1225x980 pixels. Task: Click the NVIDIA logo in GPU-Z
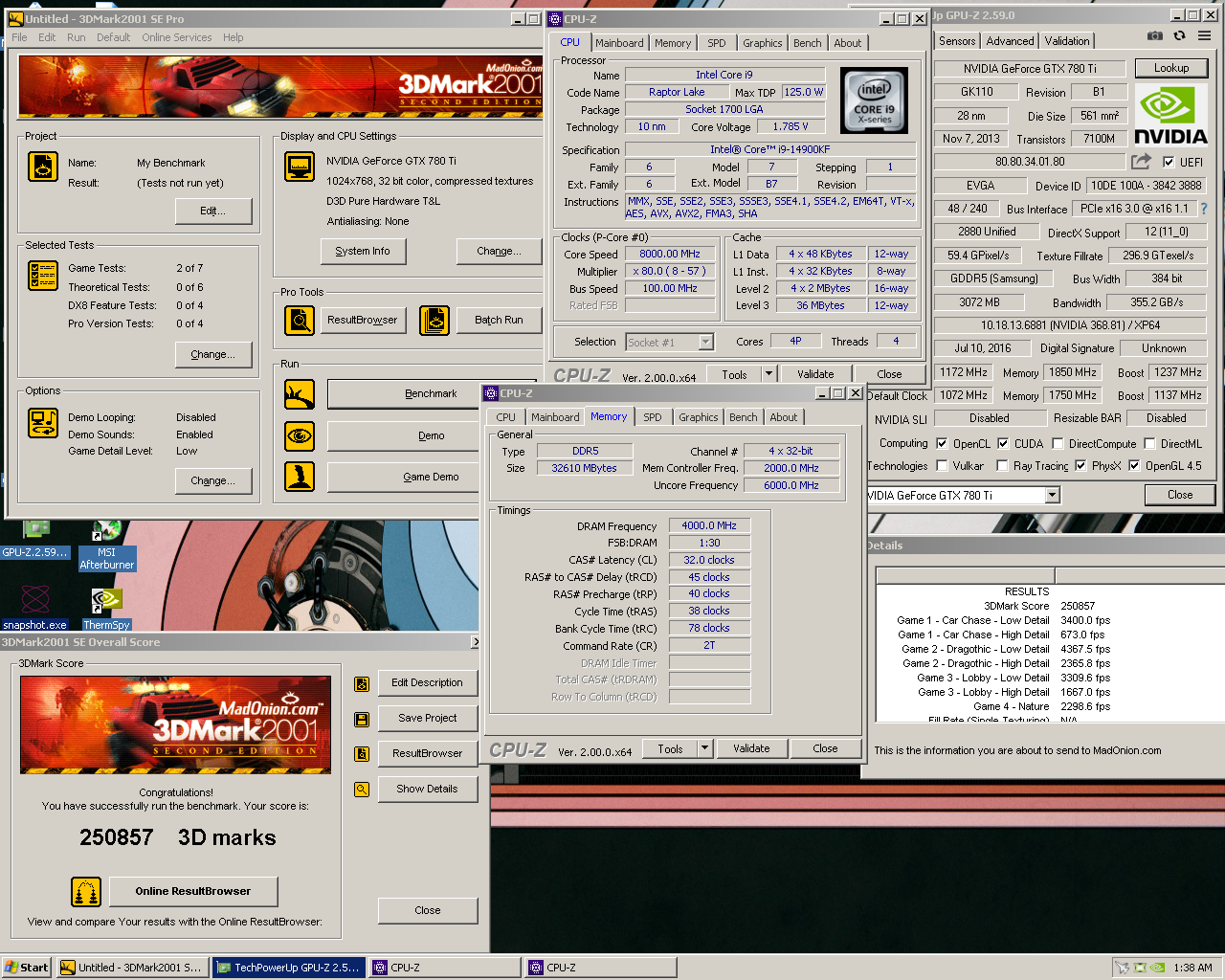click(x=1170, y=115)
